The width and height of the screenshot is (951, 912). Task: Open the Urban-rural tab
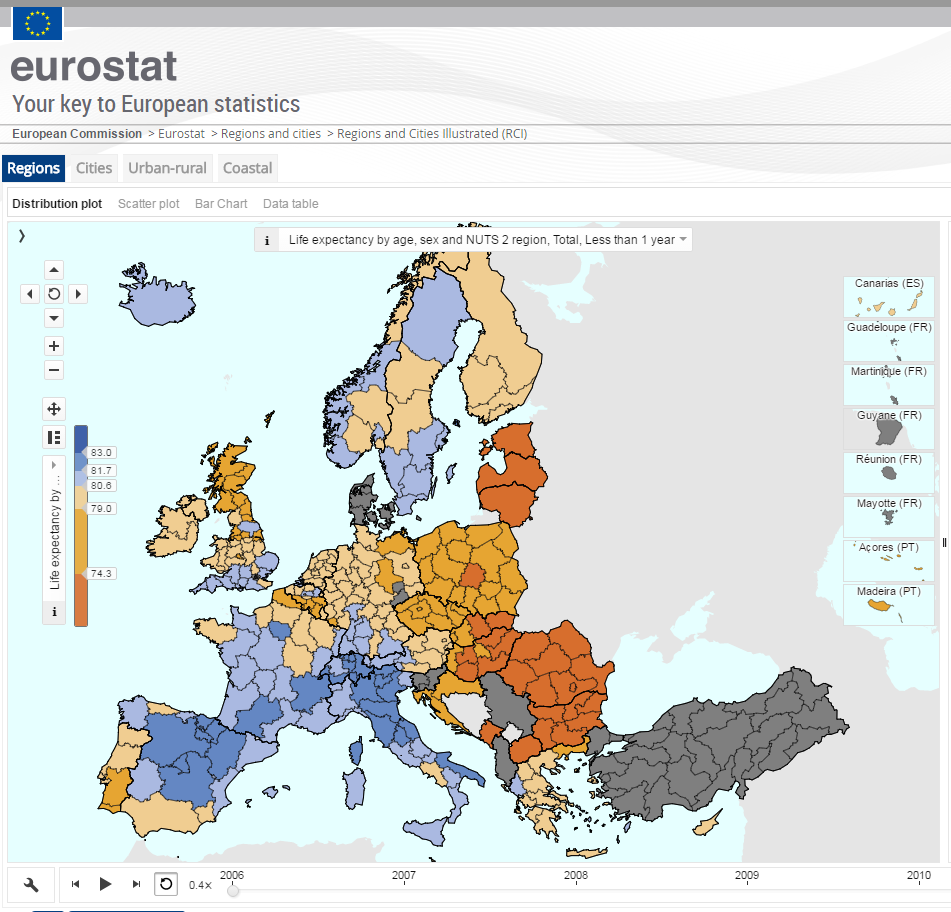pyautogui.click(x=167, y=168)
